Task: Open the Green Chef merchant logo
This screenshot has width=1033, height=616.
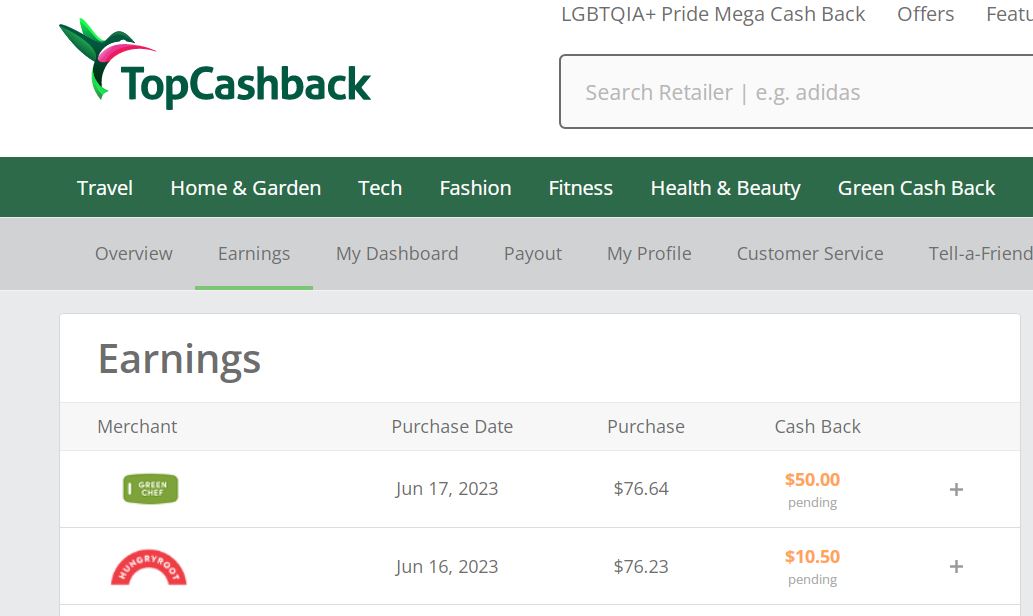Action: (x=150, y=489)
